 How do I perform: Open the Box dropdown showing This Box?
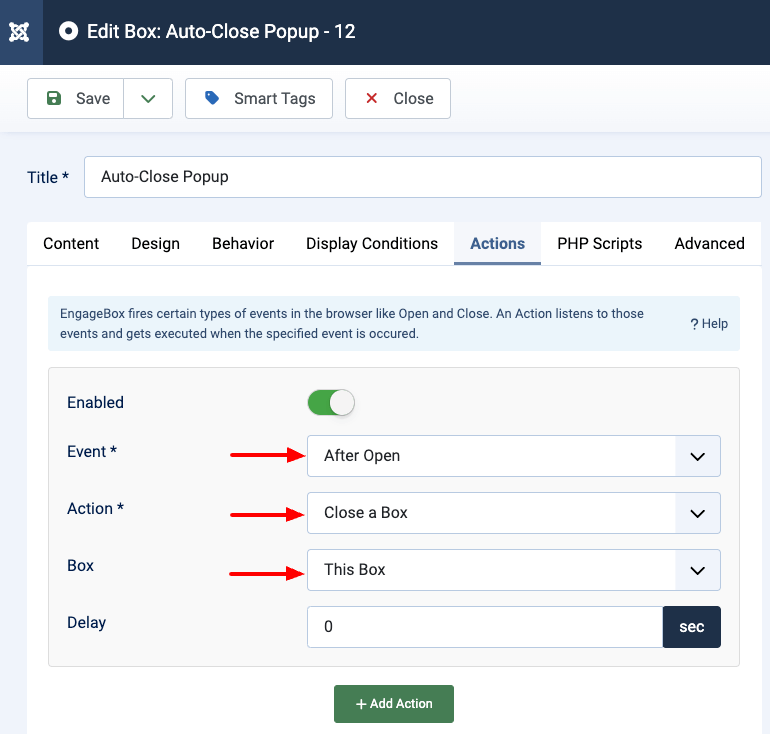[514, 570]
